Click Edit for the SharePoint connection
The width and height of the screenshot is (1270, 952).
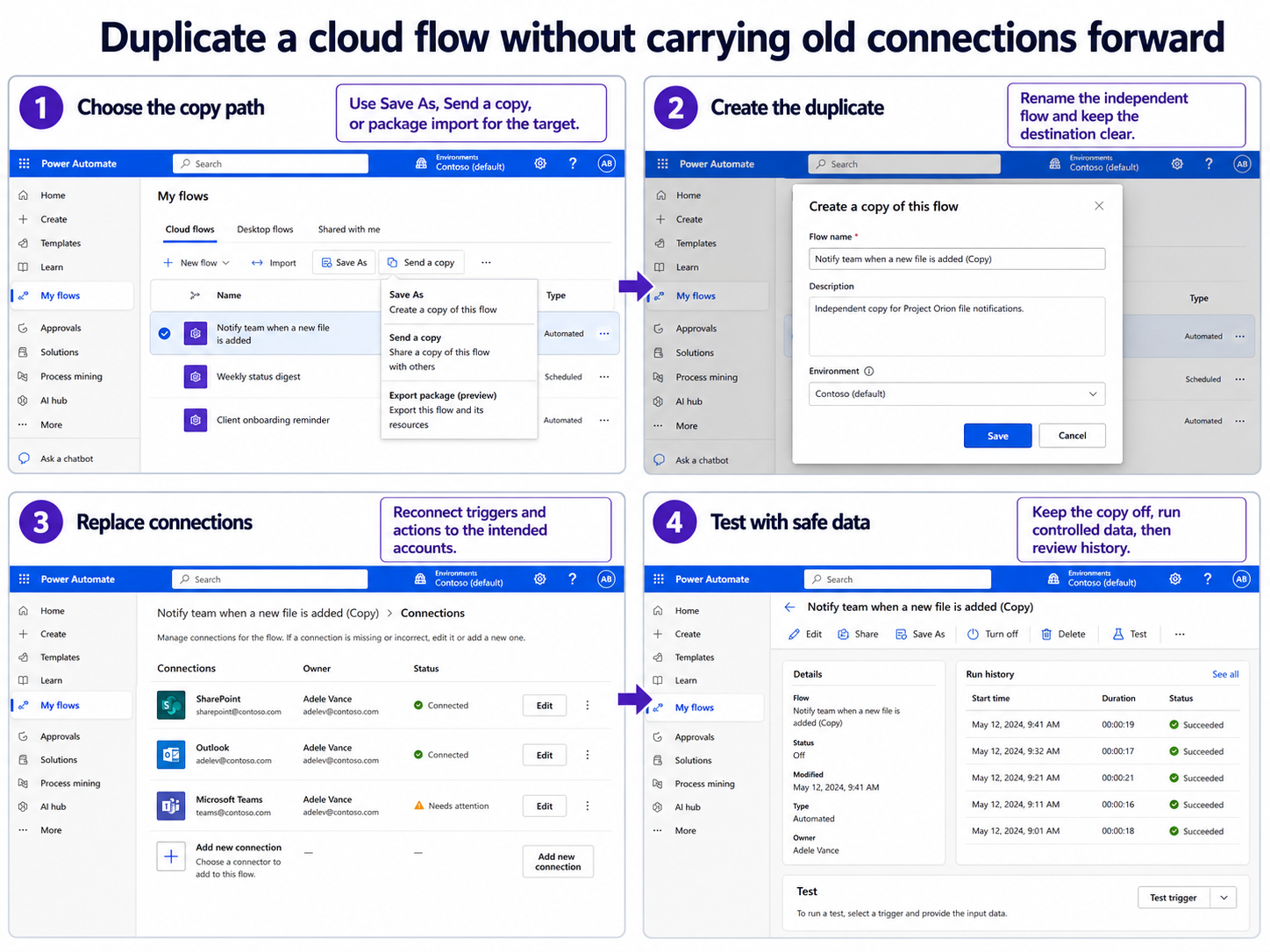(545, 706)
